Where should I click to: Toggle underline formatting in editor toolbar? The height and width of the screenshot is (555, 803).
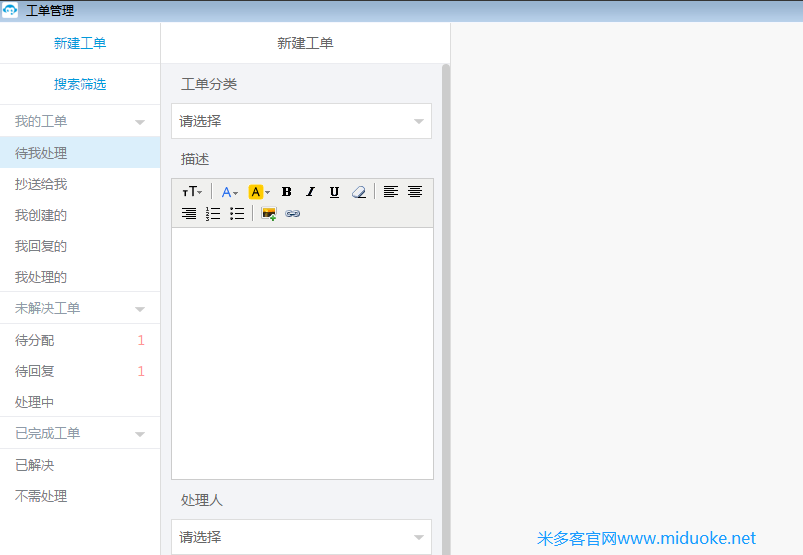[x=334, y=192]
